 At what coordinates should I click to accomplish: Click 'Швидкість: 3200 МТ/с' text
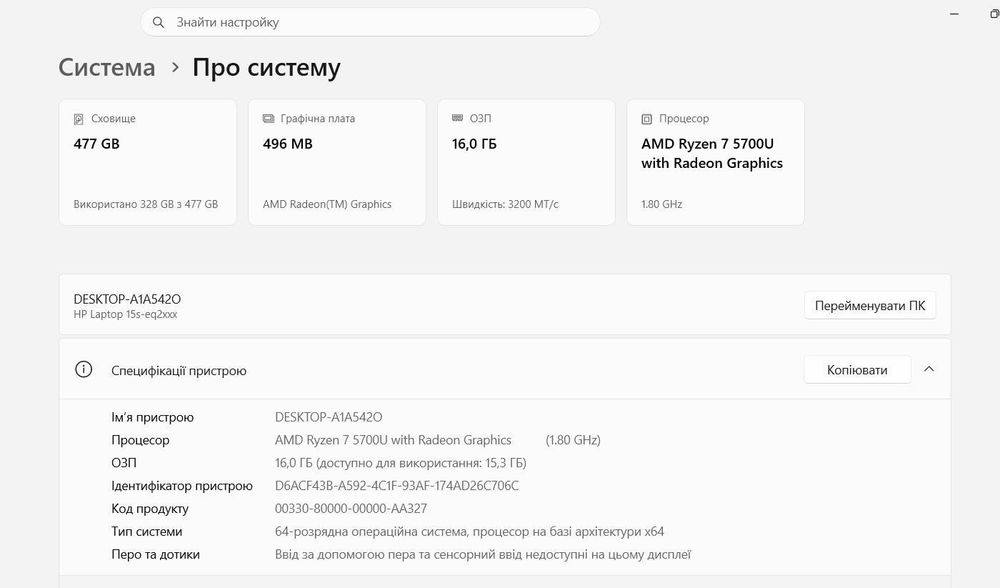505,204
